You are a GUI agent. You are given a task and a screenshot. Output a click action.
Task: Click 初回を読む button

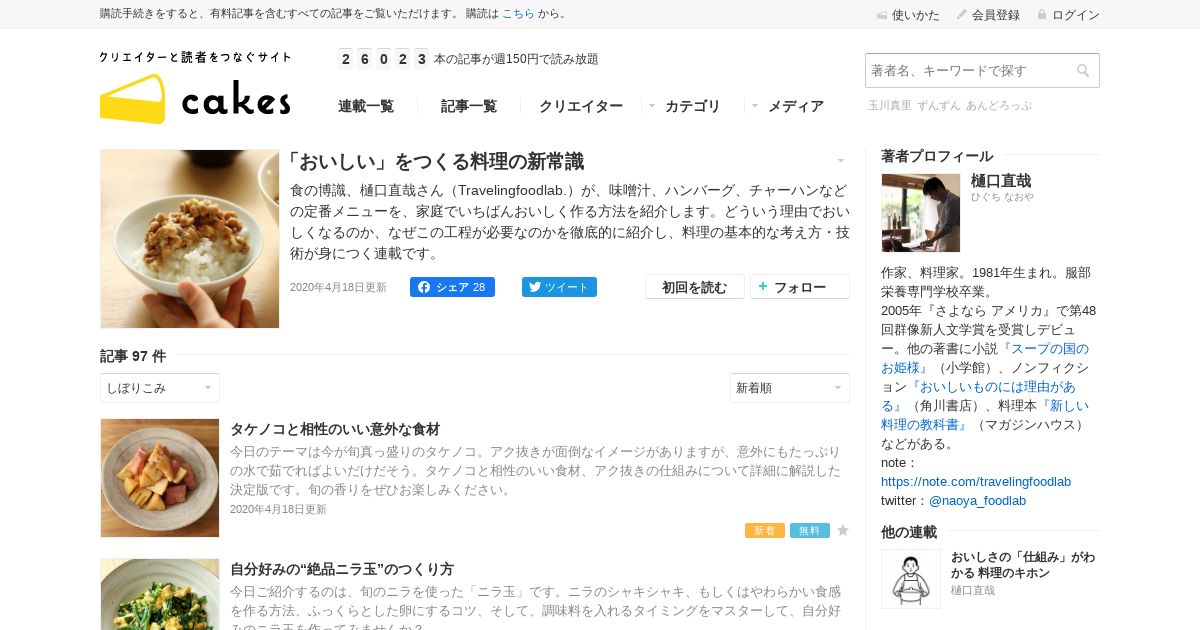(x=695, y=287)
